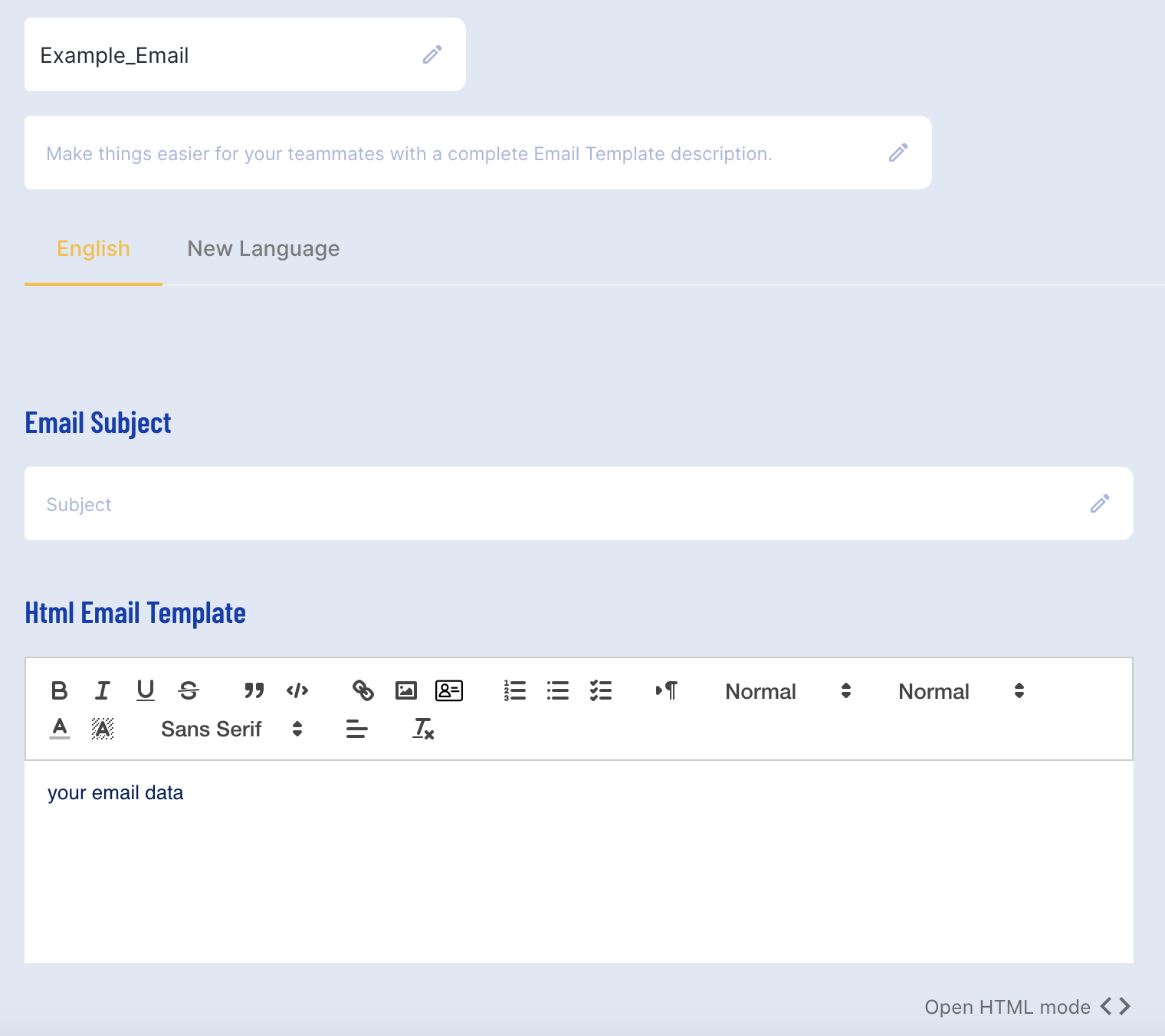1165x1036 pixels.
Task: Toggle right-to-left text direction
Action: (x=666, y=690)
